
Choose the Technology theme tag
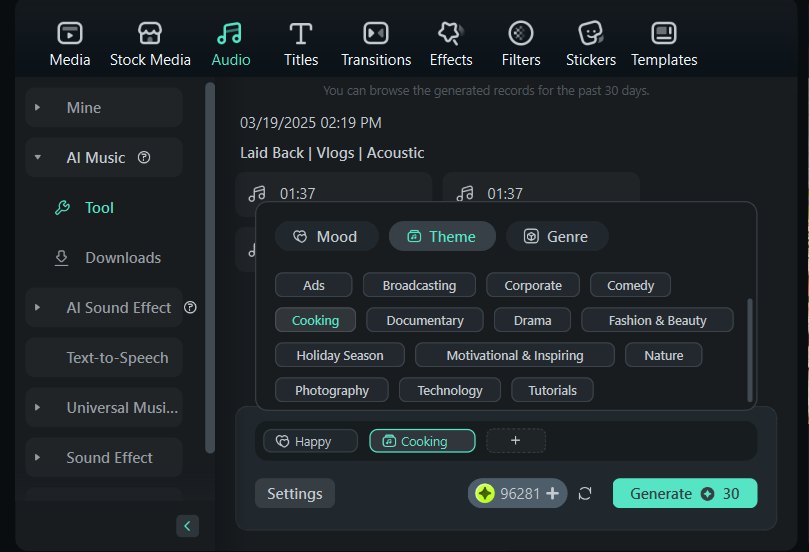coord(450,391)
